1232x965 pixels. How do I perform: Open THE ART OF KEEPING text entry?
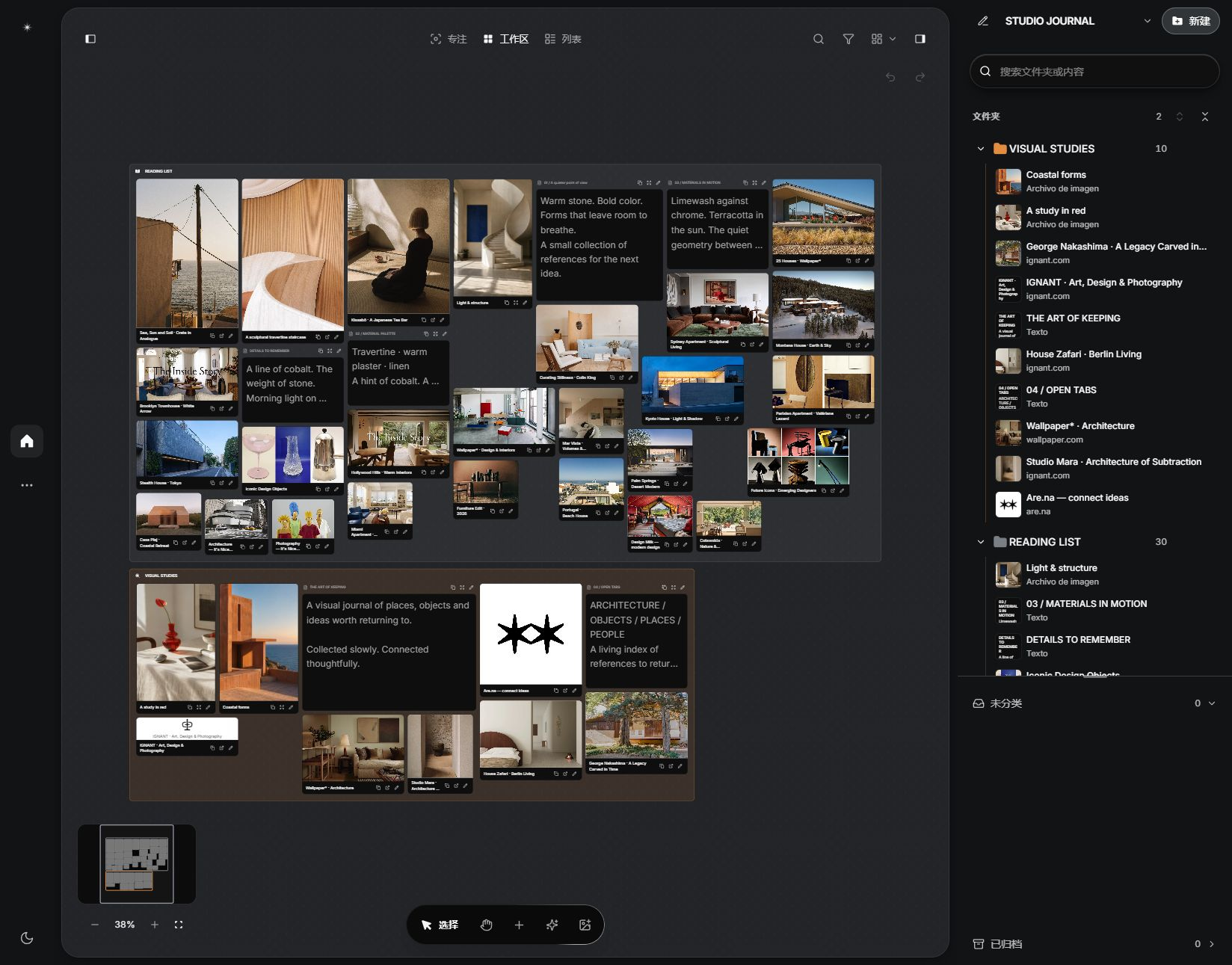(1102, 325)
